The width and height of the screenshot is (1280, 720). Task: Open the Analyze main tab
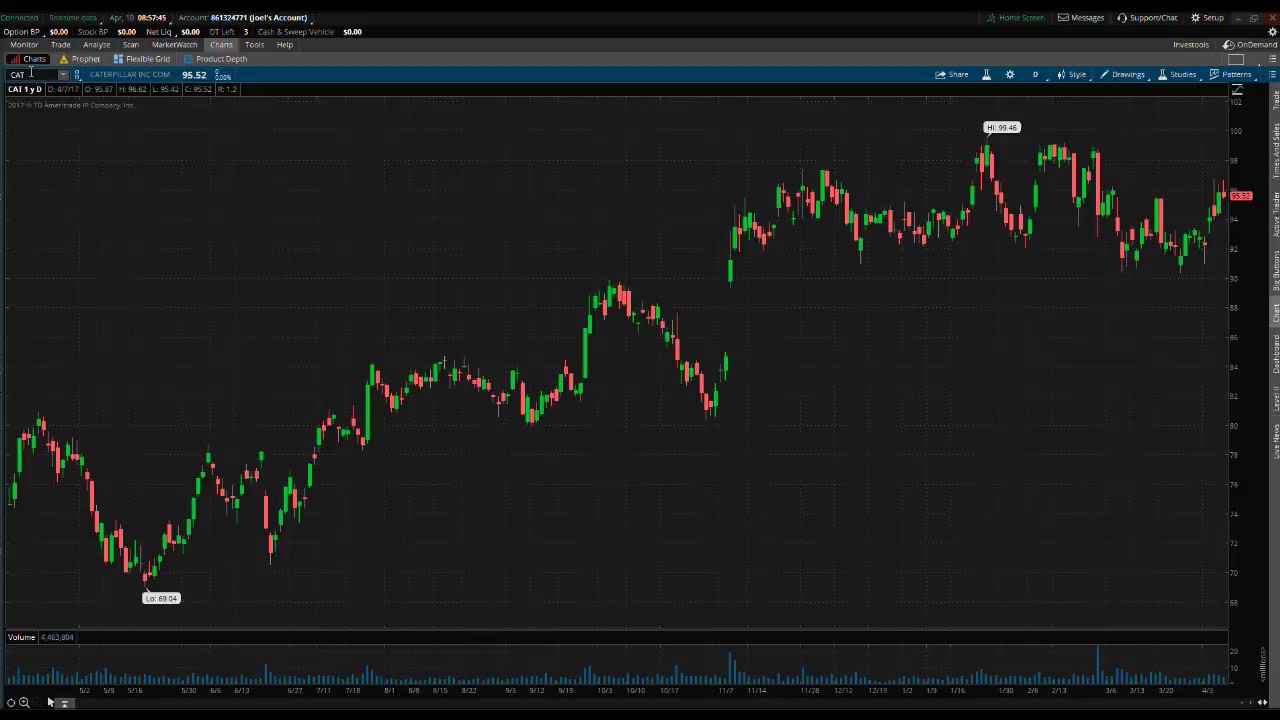pos(97,45)
